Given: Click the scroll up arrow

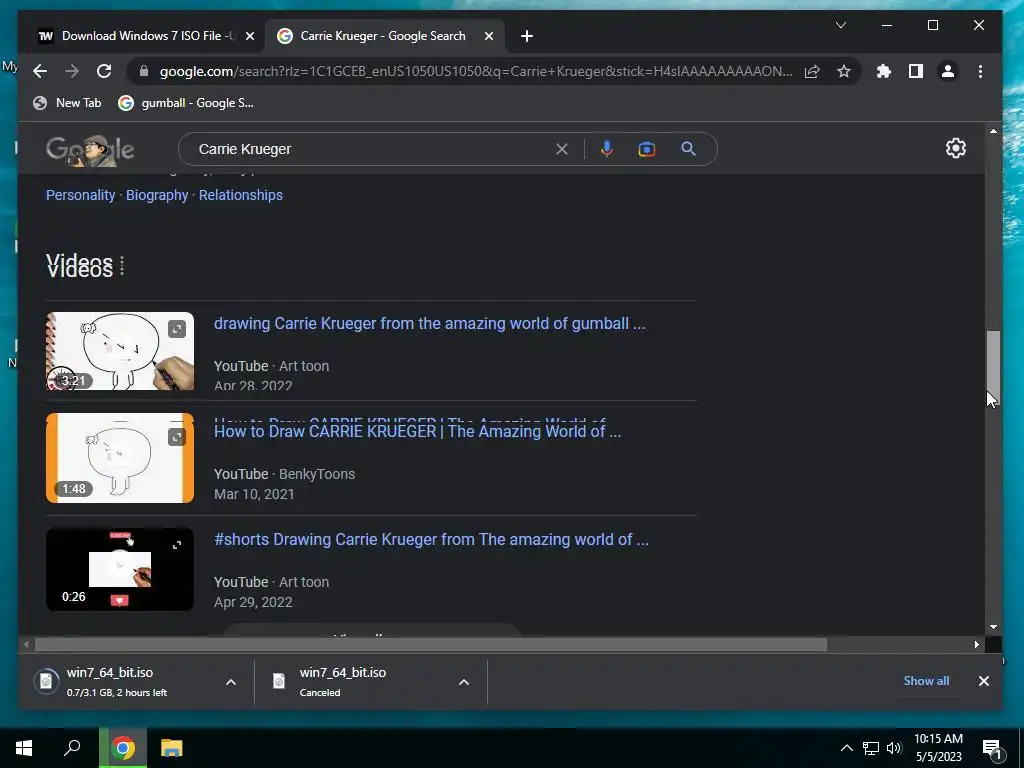Looking at the screenshot, I should pos(993,131).
